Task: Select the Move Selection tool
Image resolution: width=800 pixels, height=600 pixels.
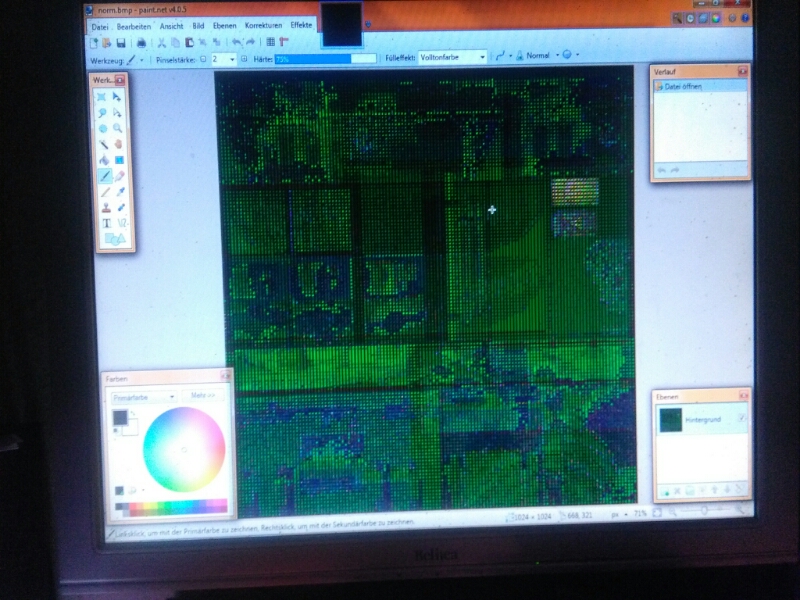Action: (x=118, y=112)
